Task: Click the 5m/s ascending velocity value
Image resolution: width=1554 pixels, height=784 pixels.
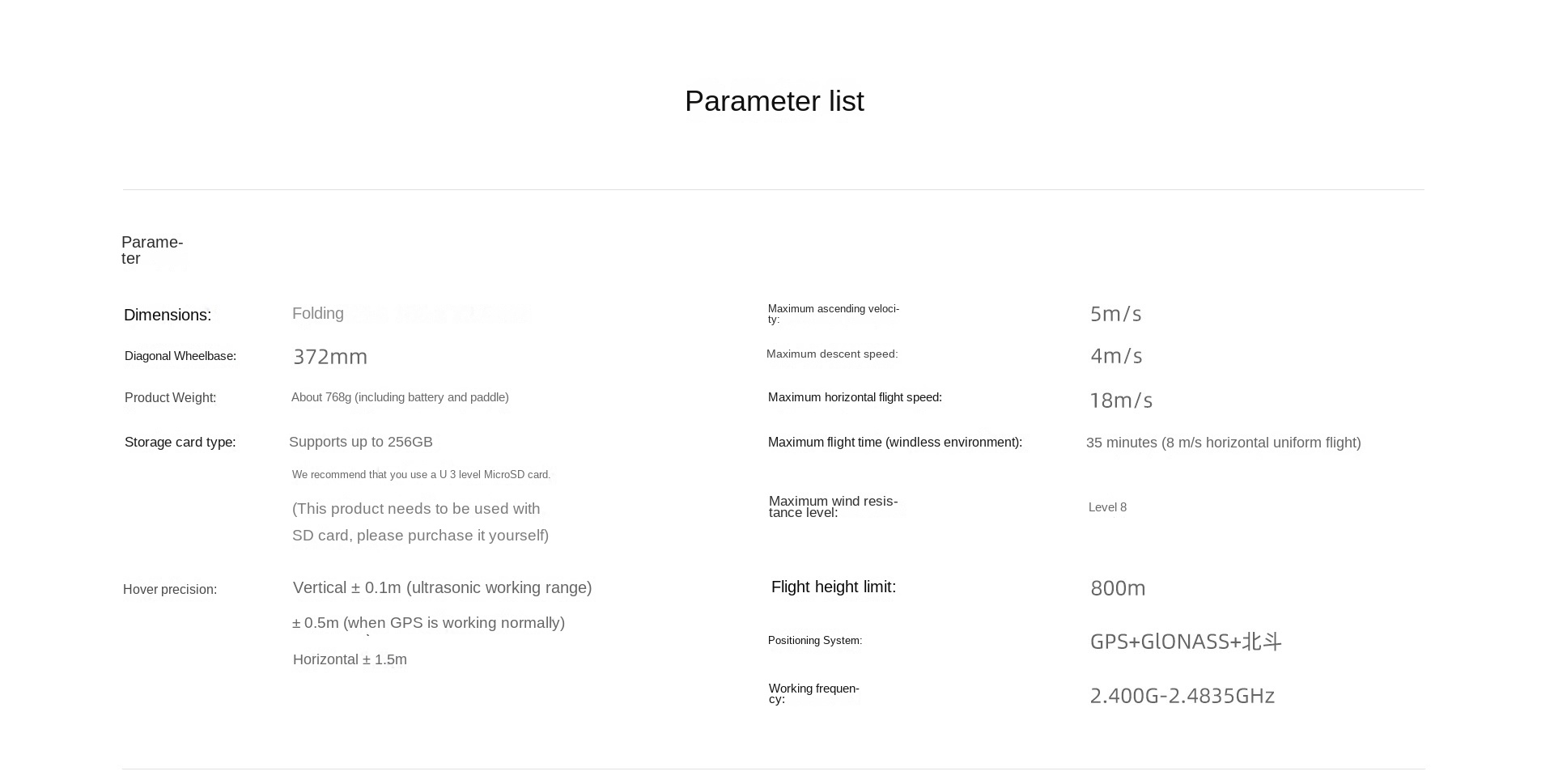Action: point(1115,314)
